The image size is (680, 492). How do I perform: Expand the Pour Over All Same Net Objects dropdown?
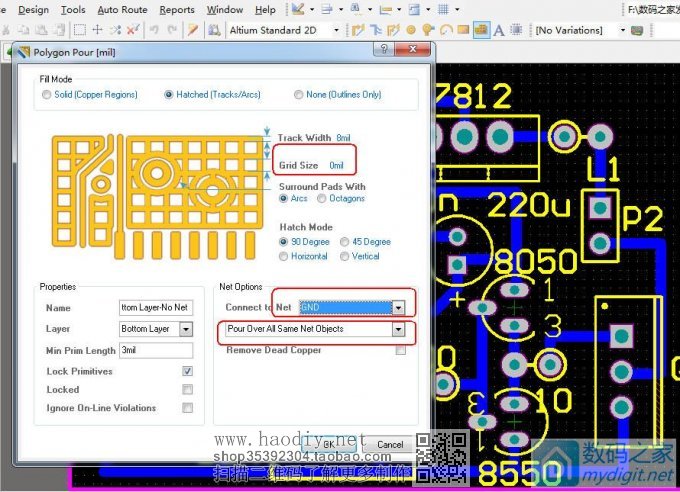(x=398, y=329)
